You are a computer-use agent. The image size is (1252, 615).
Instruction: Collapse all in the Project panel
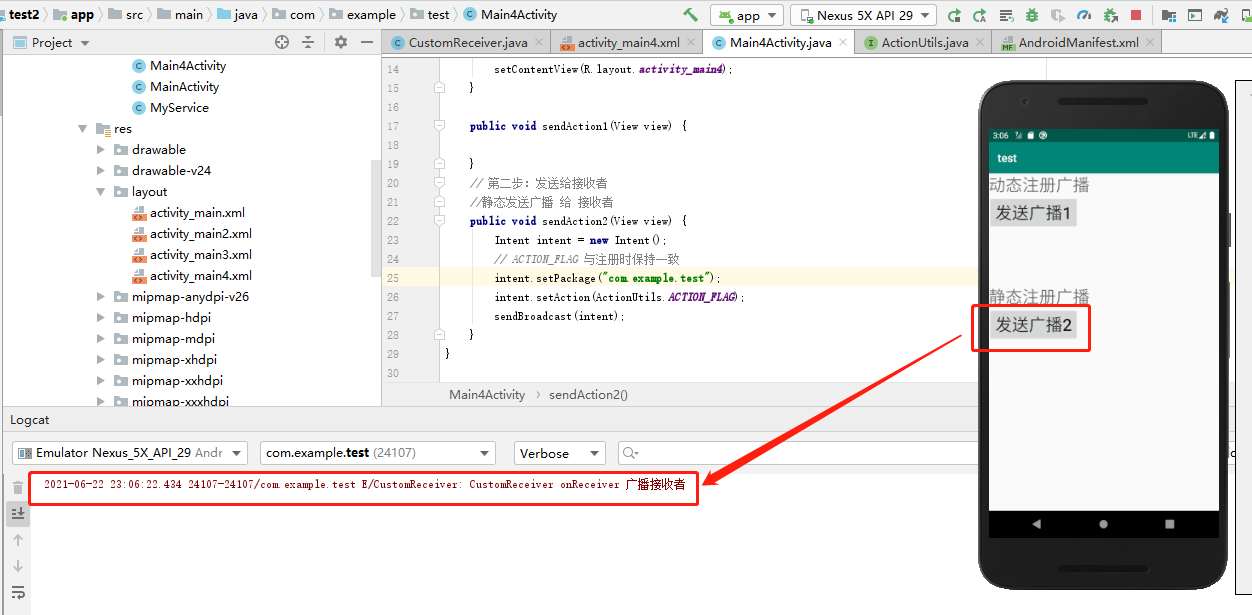pos(308,42)
